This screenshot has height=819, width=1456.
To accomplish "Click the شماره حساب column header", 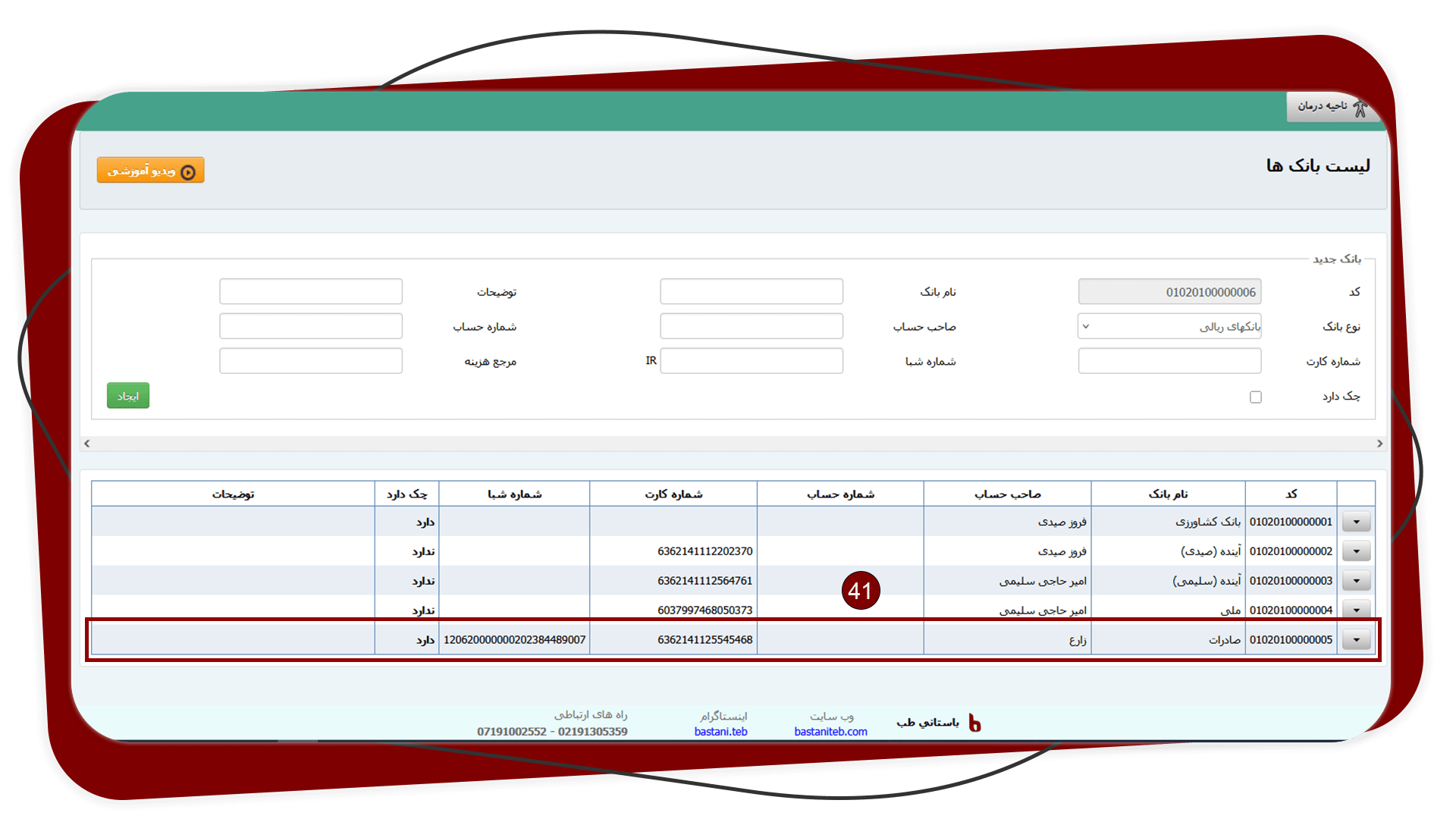I will coord(840,494).
